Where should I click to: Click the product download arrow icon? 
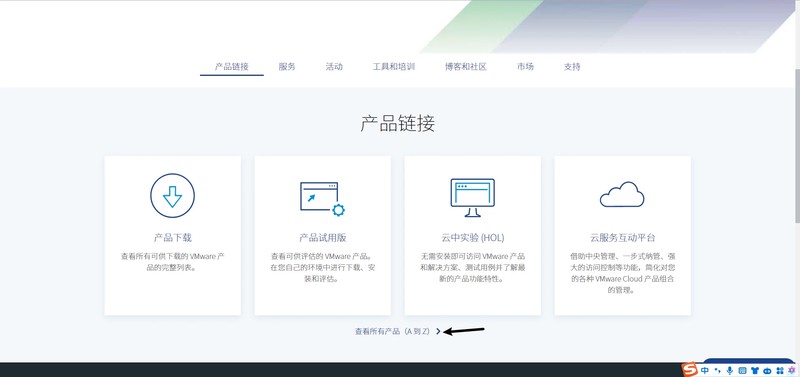coord(172,196)
